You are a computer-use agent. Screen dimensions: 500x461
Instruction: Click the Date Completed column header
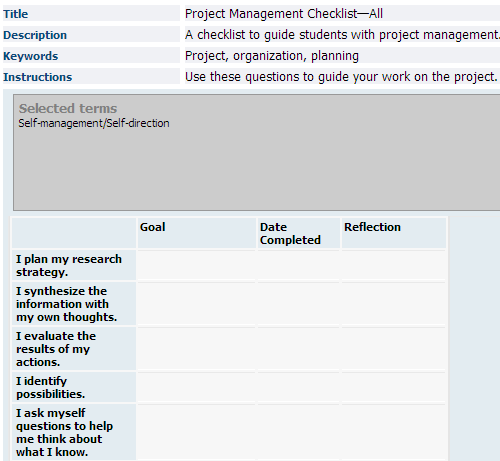pos(298,233)
